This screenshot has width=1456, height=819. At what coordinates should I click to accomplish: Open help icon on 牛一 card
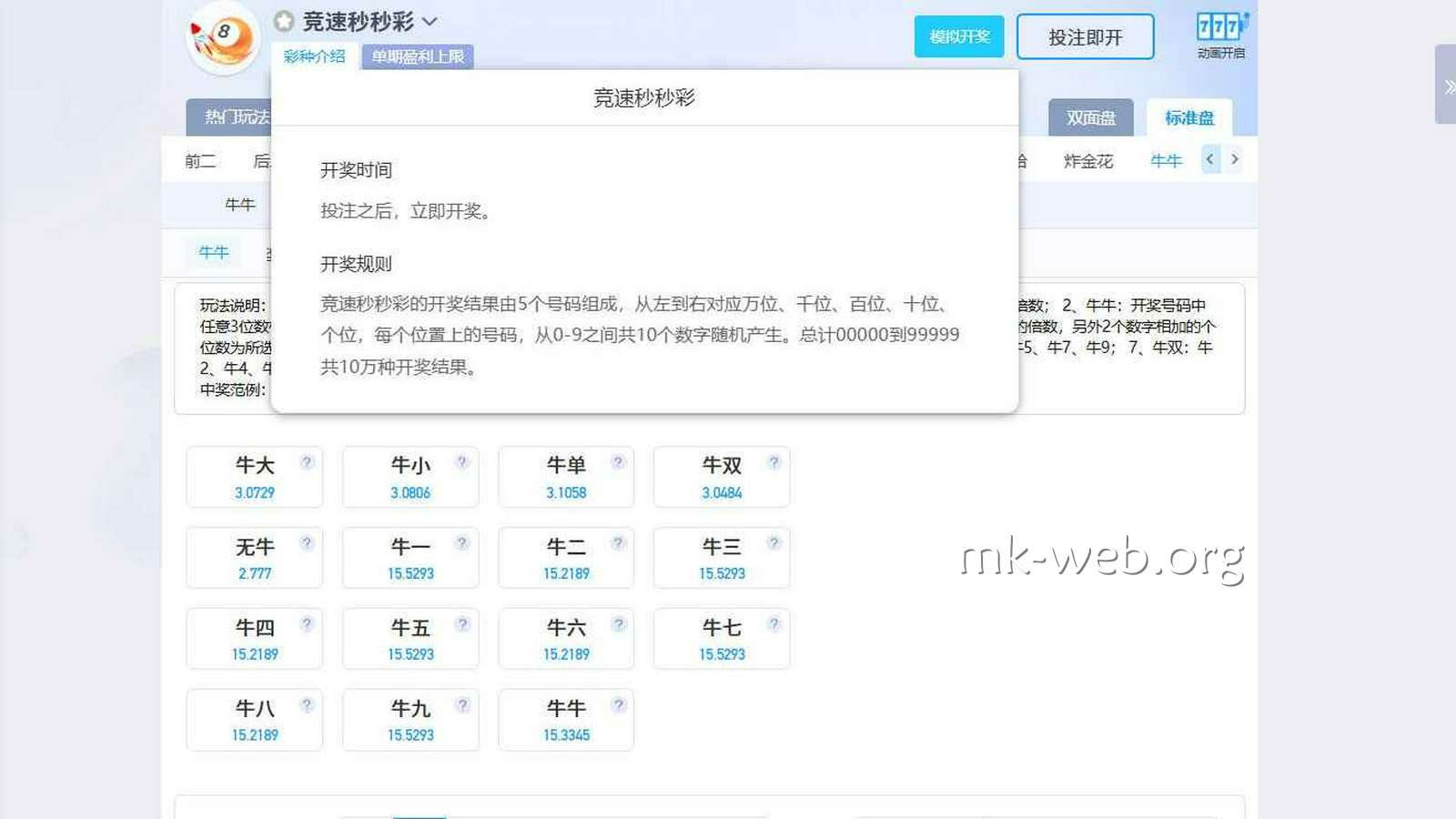[462, 543]
